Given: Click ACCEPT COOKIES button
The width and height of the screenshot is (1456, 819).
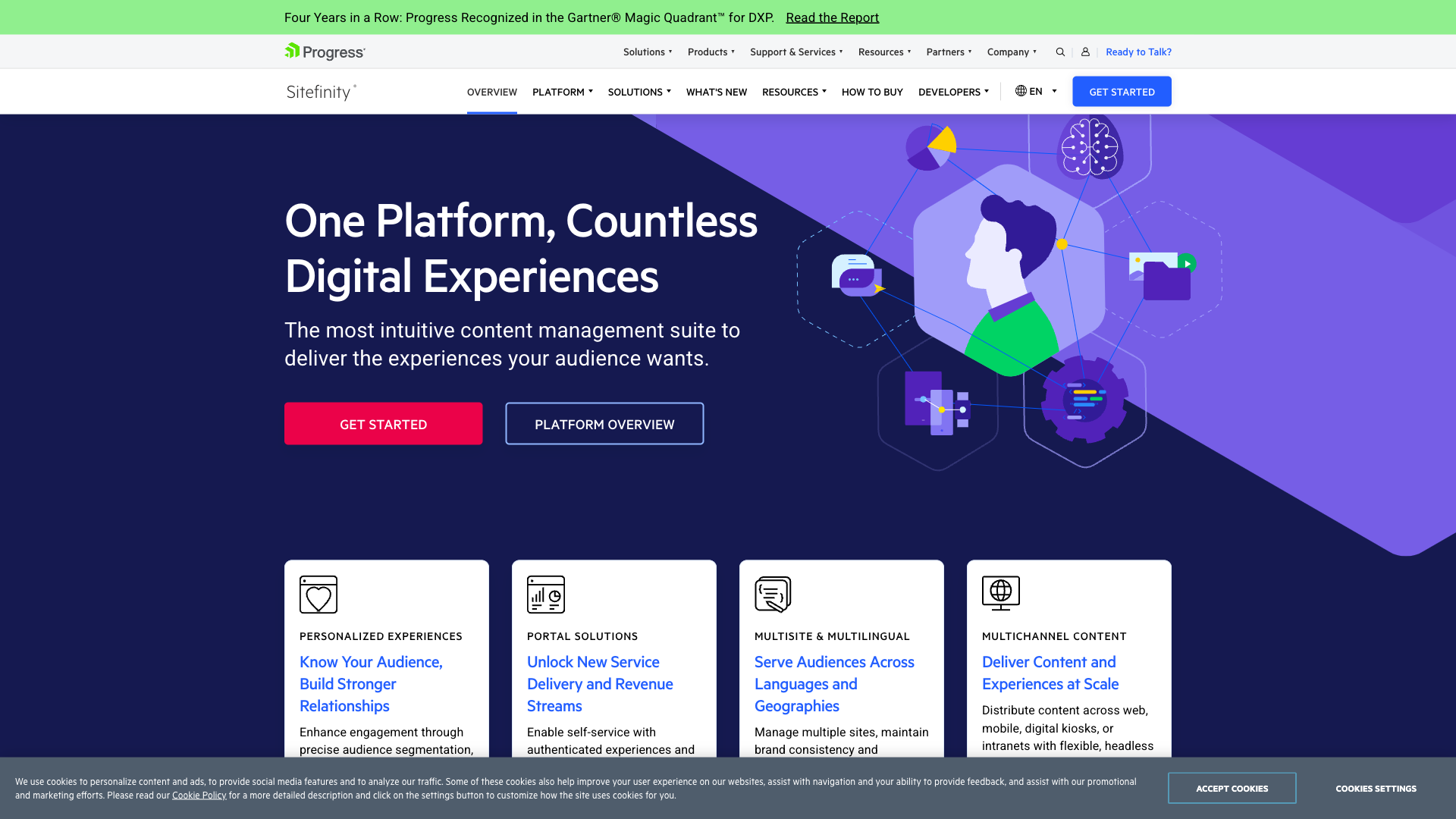Looking at the screenshot, I should coord(1232,789).
